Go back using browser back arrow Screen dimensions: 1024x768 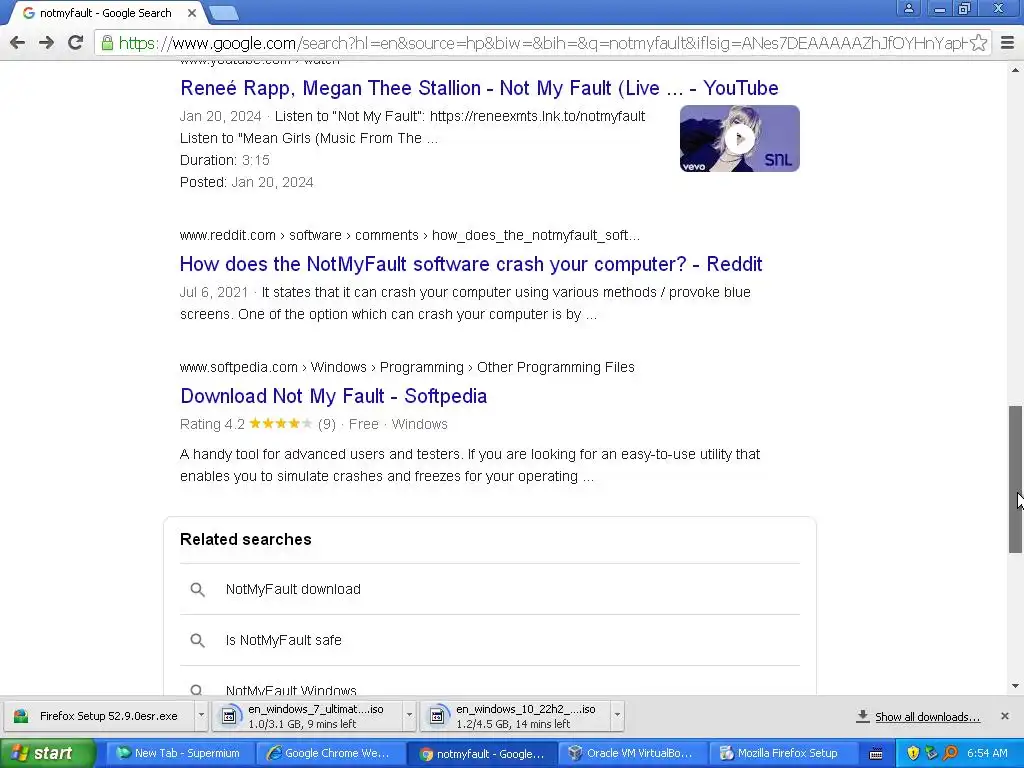(18, 43)
